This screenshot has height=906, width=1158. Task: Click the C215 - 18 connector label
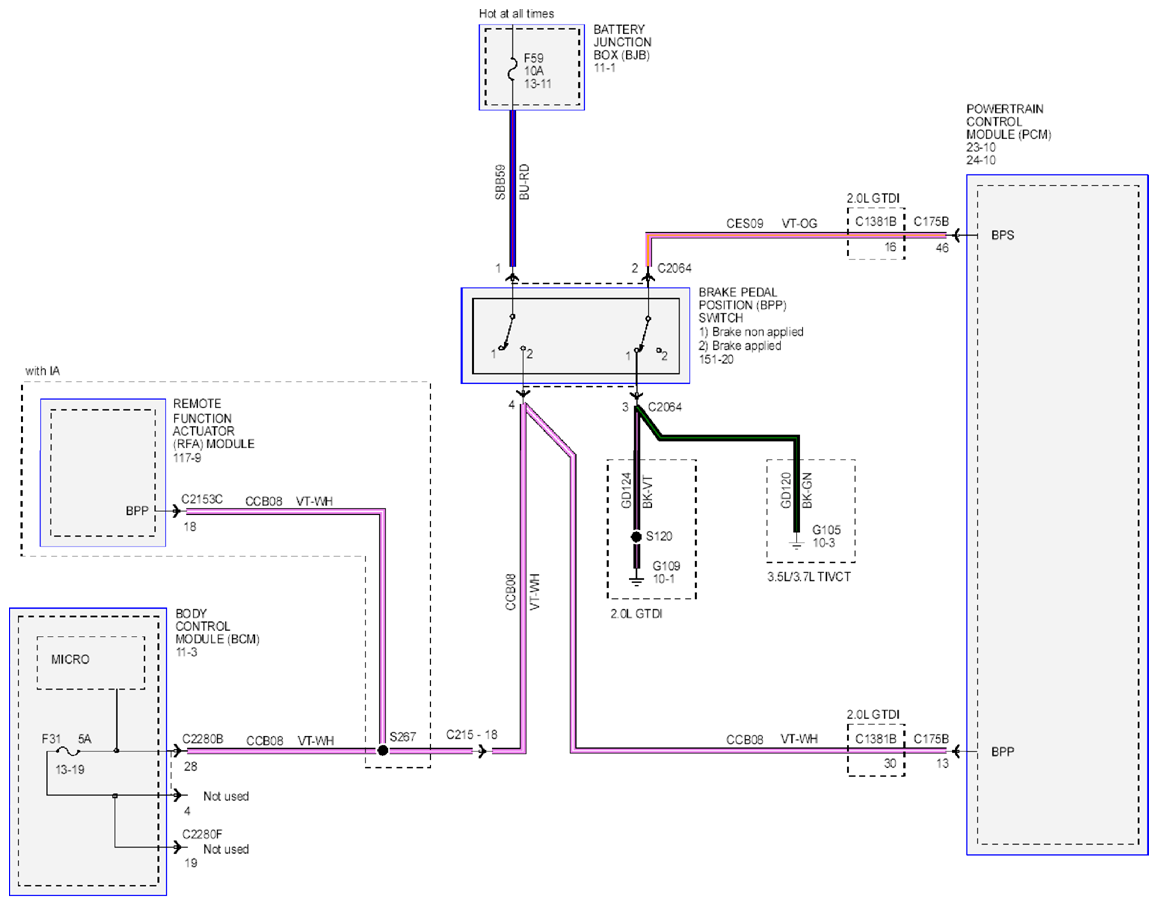click(471, 735)
